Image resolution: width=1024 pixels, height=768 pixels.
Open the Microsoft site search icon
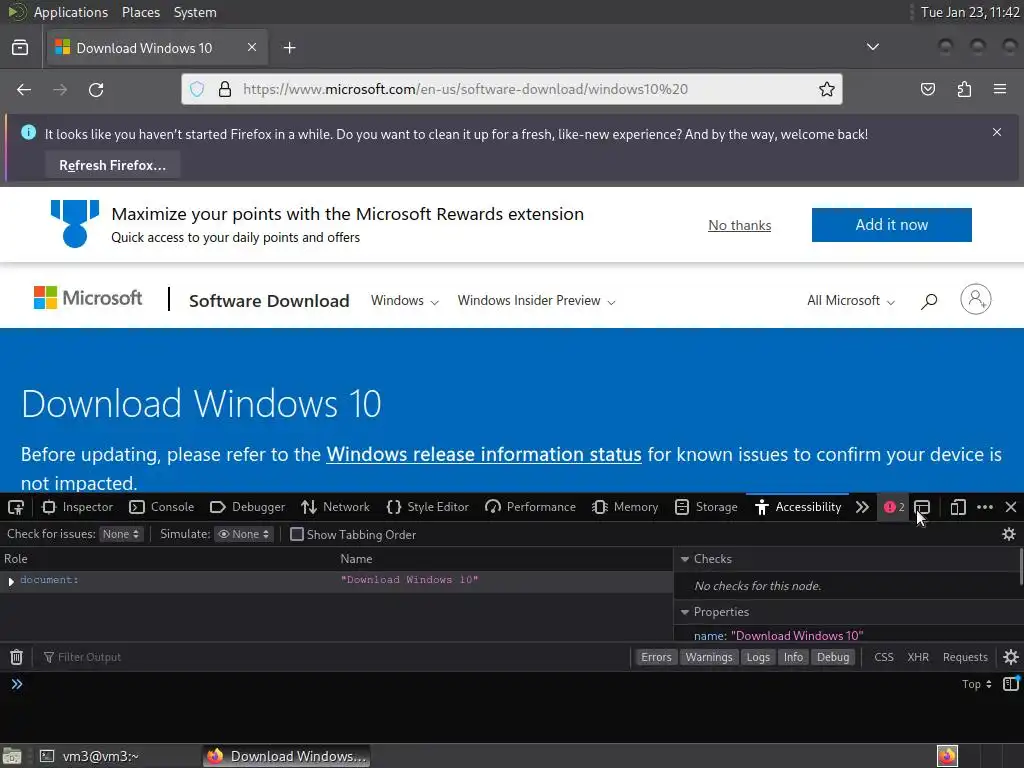[929, 300]
